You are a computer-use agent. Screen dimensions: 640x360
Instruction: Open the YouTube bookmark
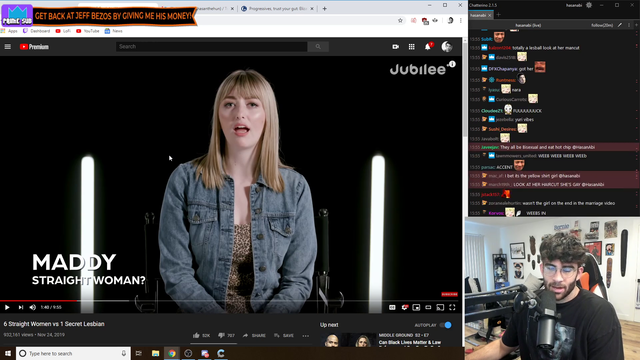click(x=88, y=31)
